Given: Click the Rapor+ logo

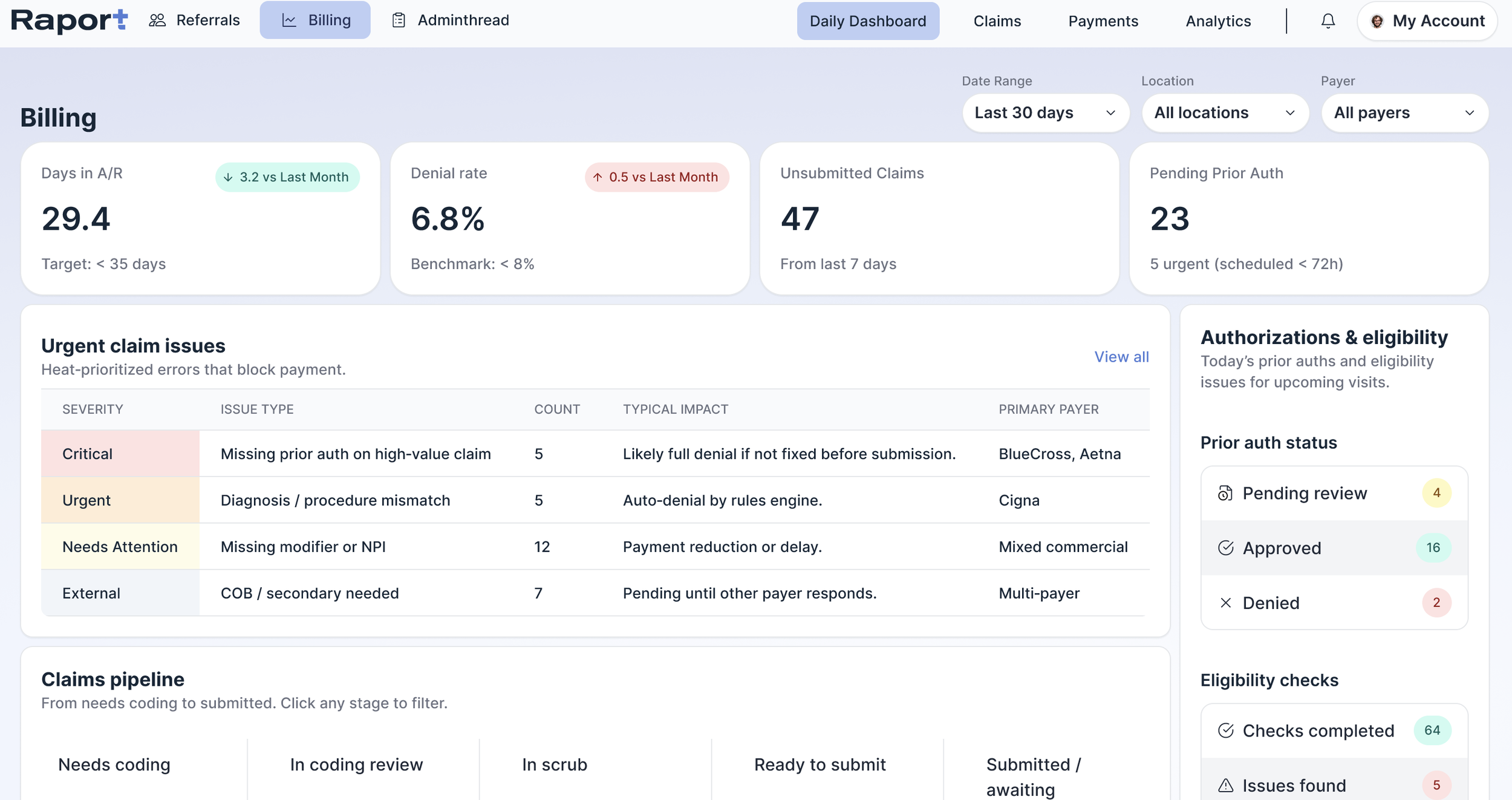Looking at the screenshot, I should [x=69, y=21].
